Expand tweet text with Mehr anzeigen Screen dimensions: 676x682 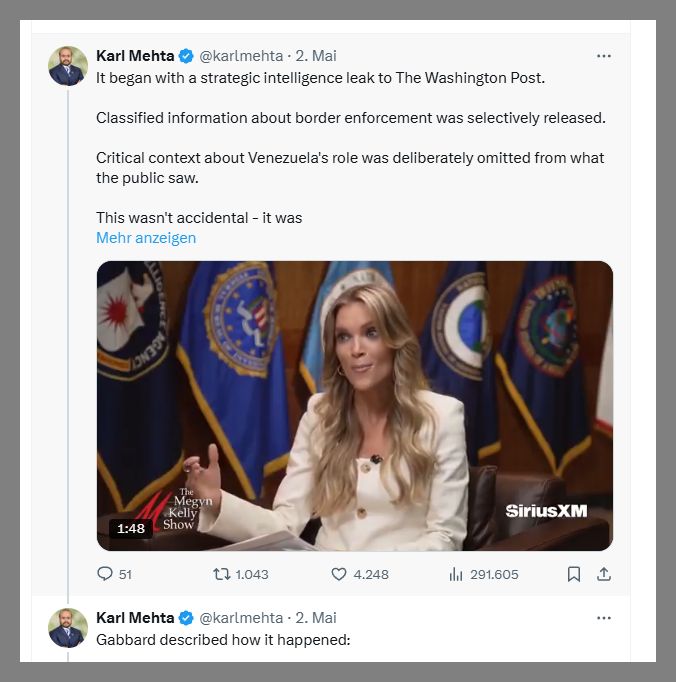click(146, 238)
